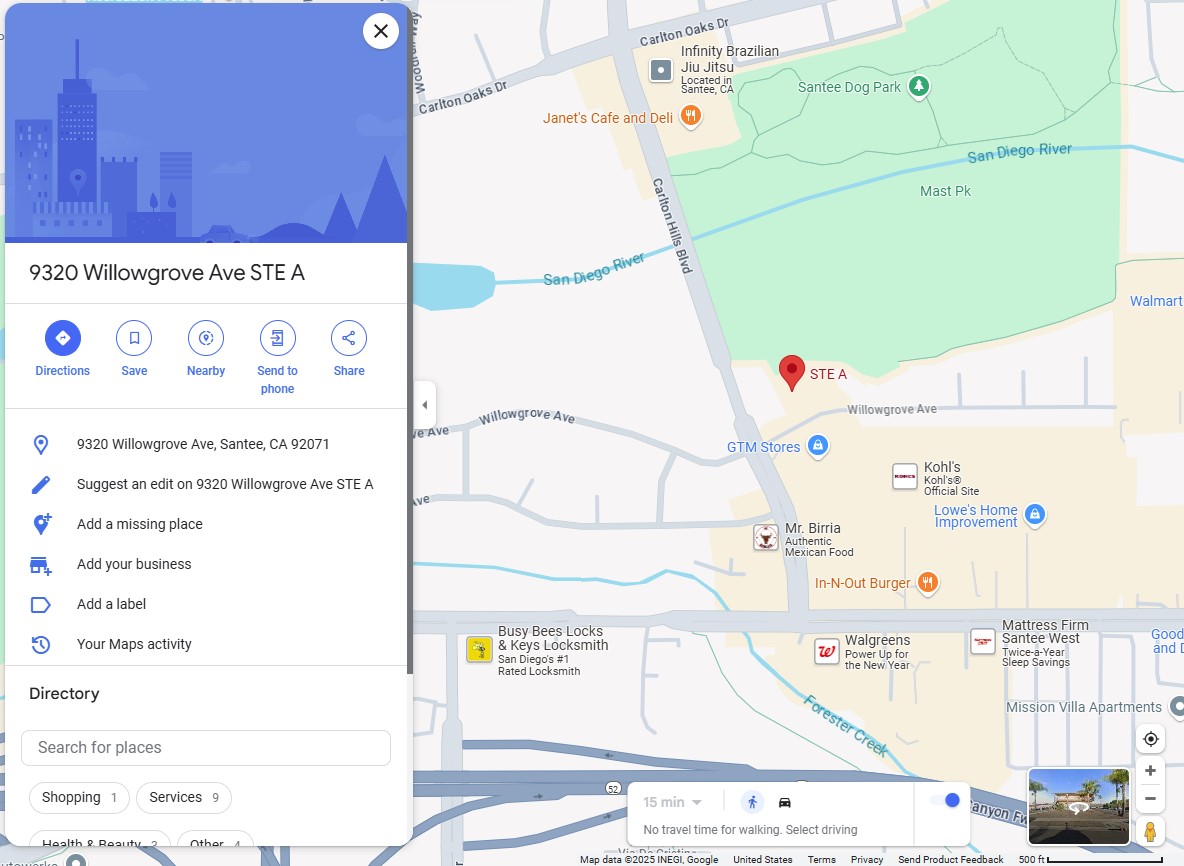
Task: Filter directory by Shopping
Action: (79, 797)
